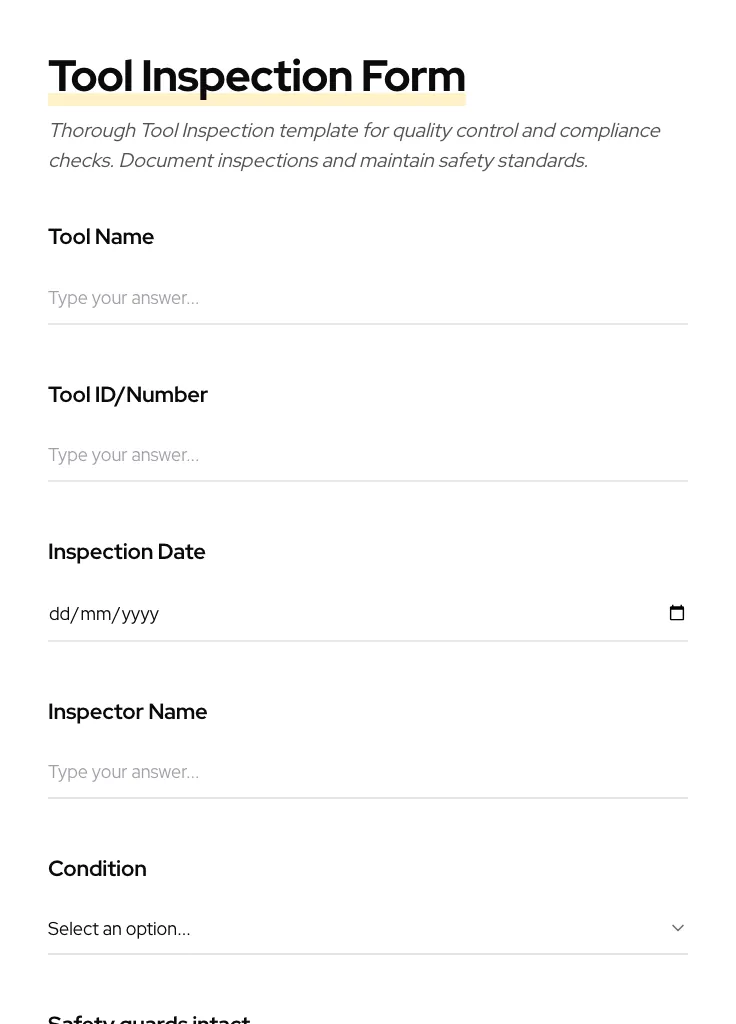Viewport: 736px width, 1024px height.
Task: Click the Safety guards intact heading
Action: (149, 1016)
